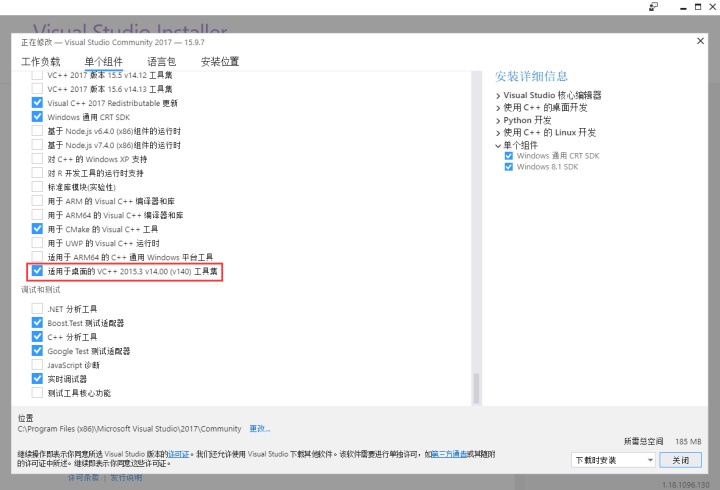720x490 pixels.
Task: Close the modify dialog with X
Action: click(700, 41)
